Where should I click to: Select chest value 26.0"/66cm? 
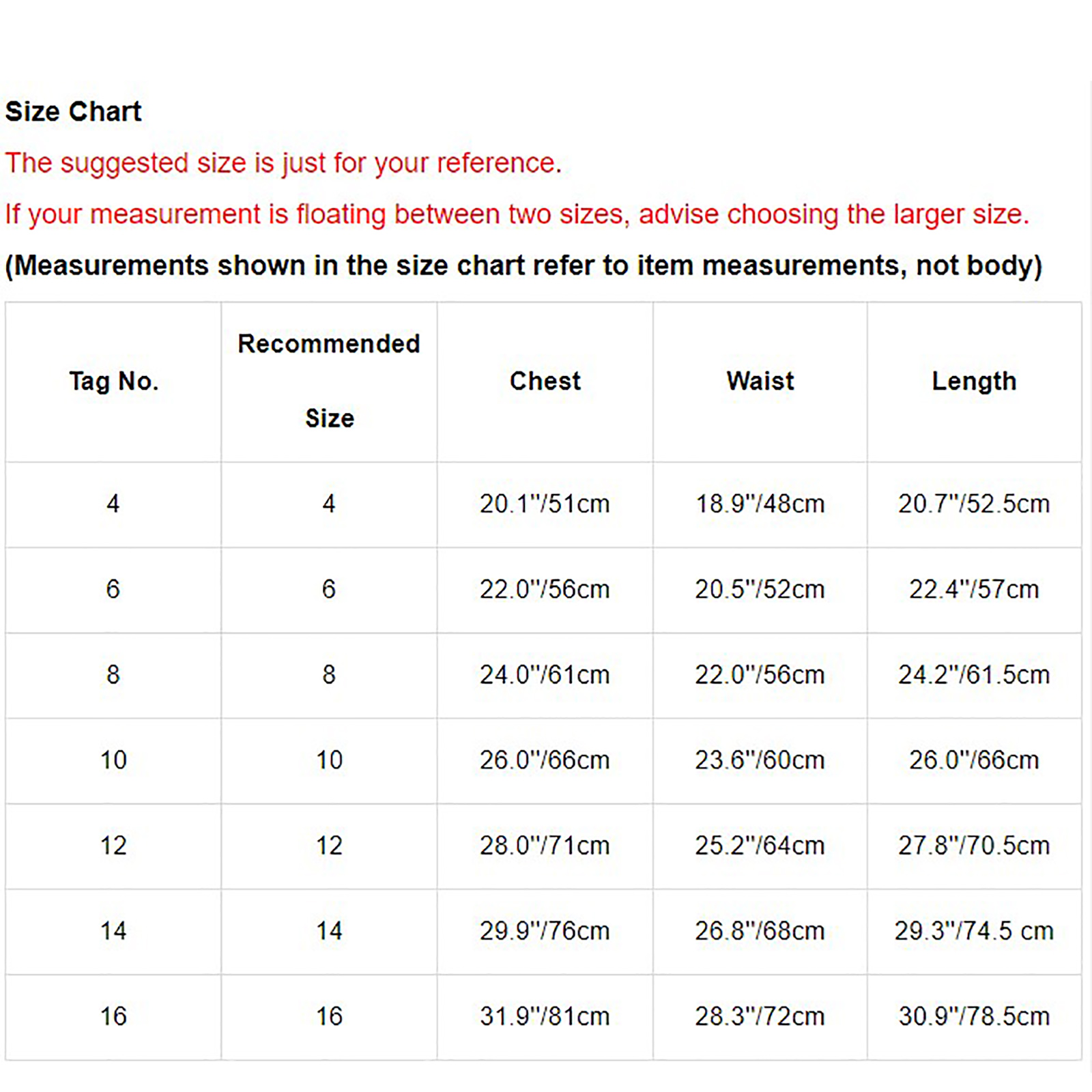[545, 760]
